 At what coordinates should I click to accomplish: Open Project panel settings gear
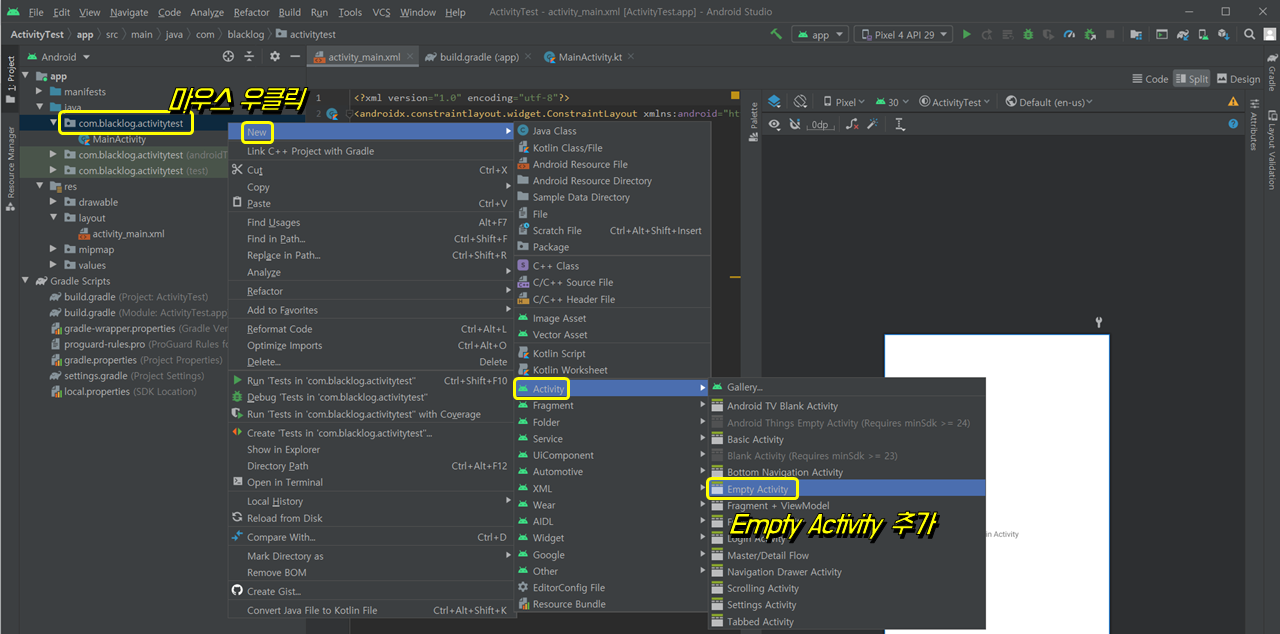[275, 57]
